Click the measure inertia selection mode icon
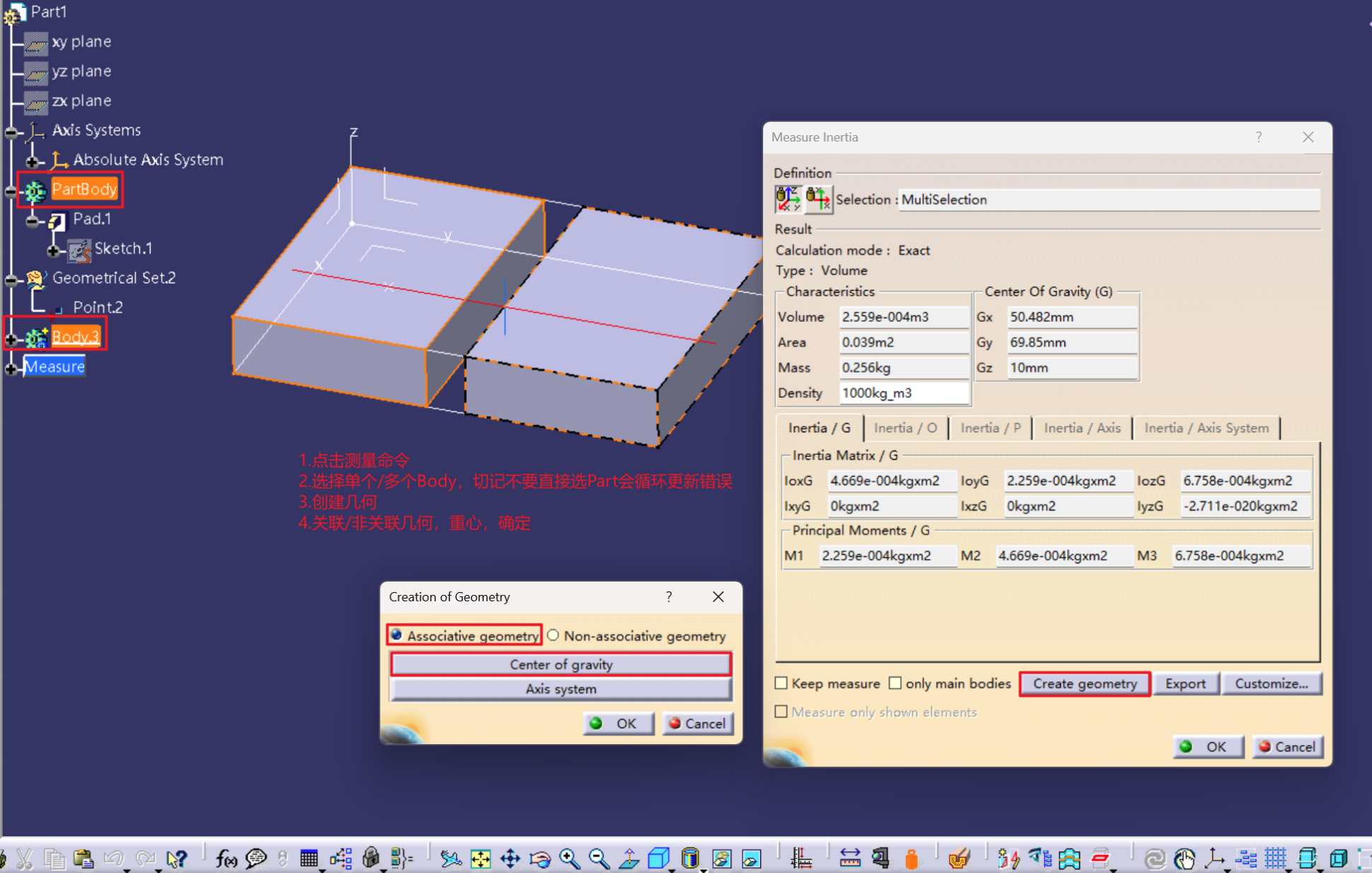 coord(788,199)
